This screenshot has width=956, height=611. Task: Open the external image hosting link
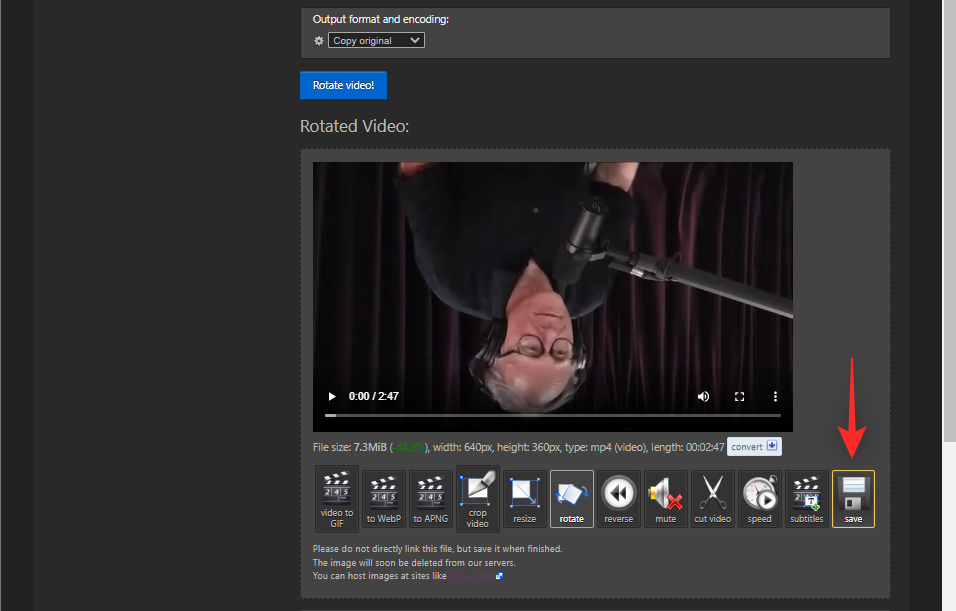click(x=476, y=576)
